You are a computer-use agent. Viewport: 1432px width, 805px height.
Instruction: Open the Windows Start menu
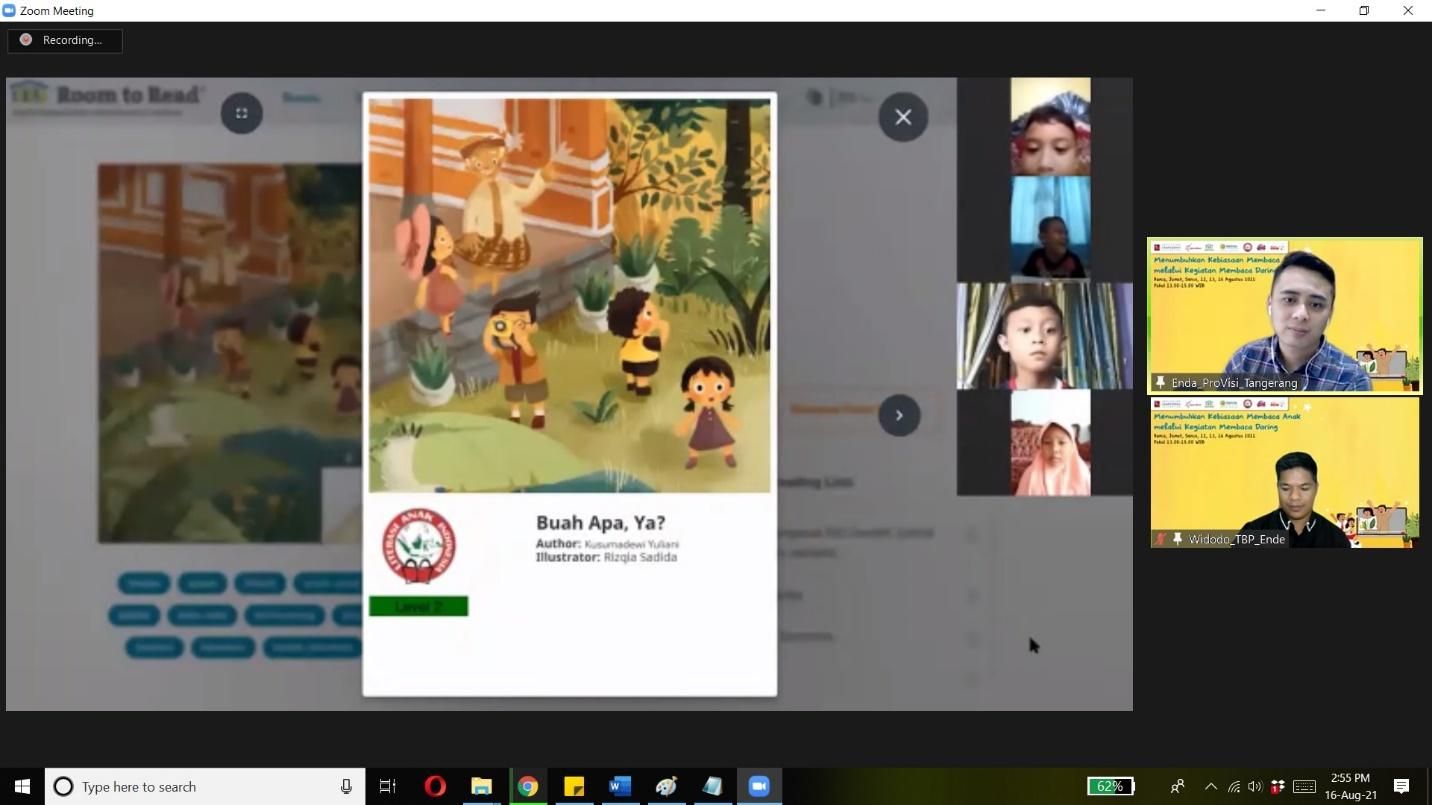(22, 787)
